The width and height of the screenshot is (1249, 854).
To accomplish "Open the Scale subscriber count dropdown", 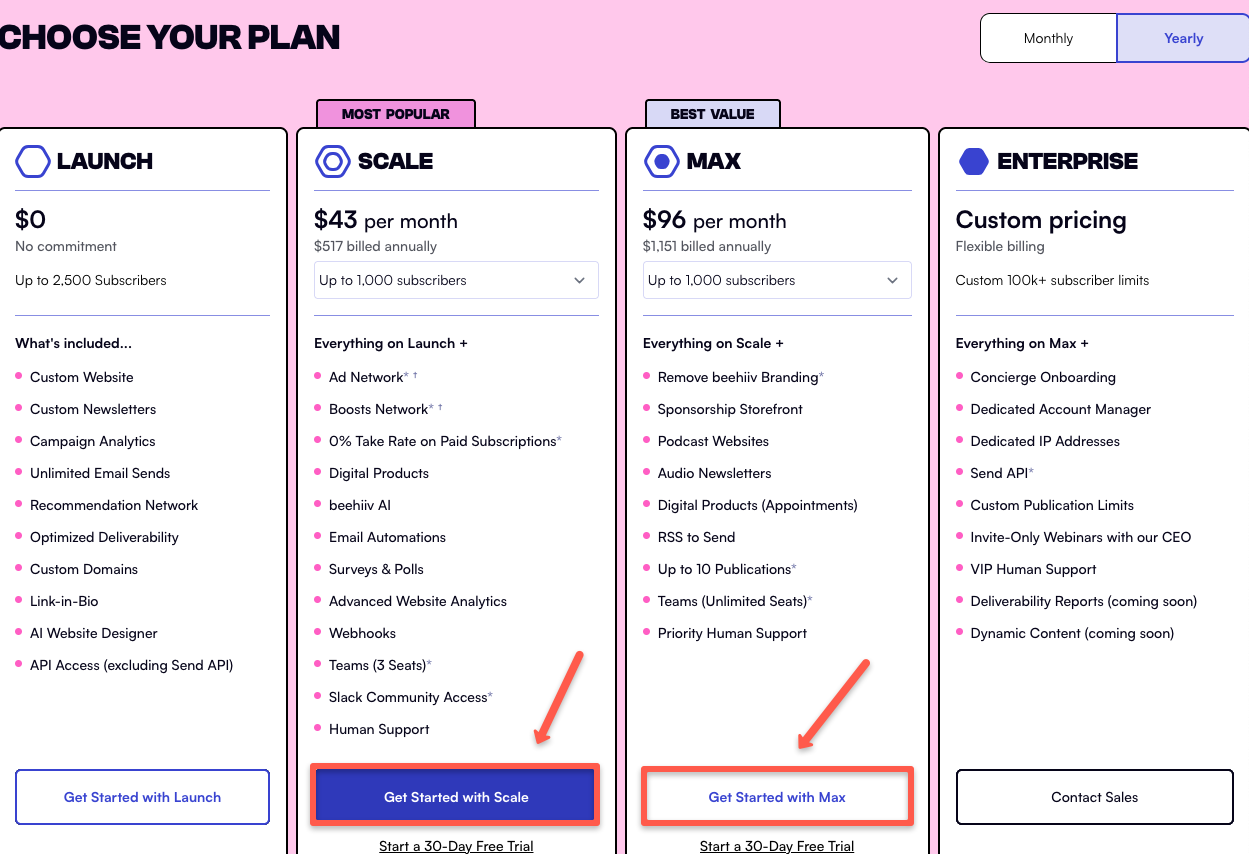I will [x=456, y=280].
